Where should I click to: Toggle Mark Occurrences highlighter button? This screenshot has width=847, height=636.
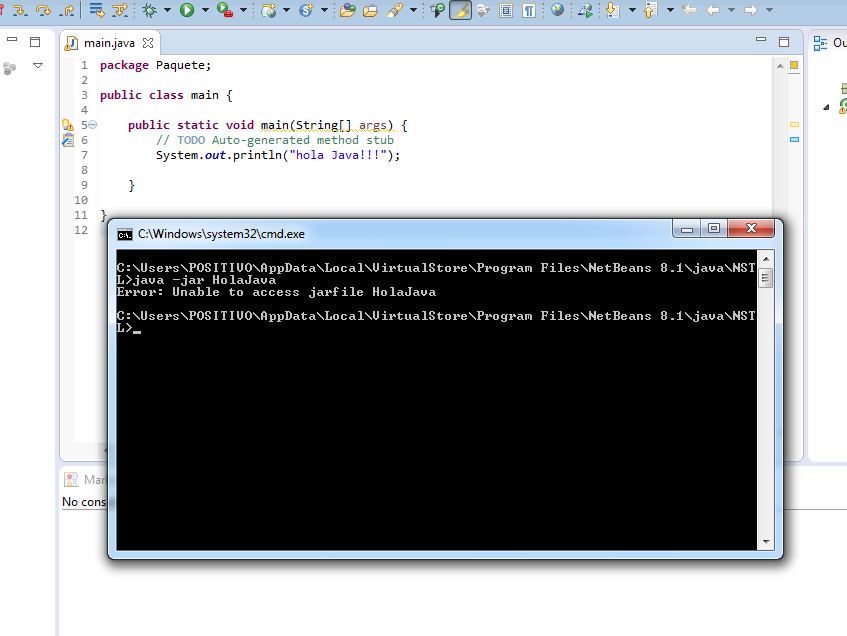(460, 10)
